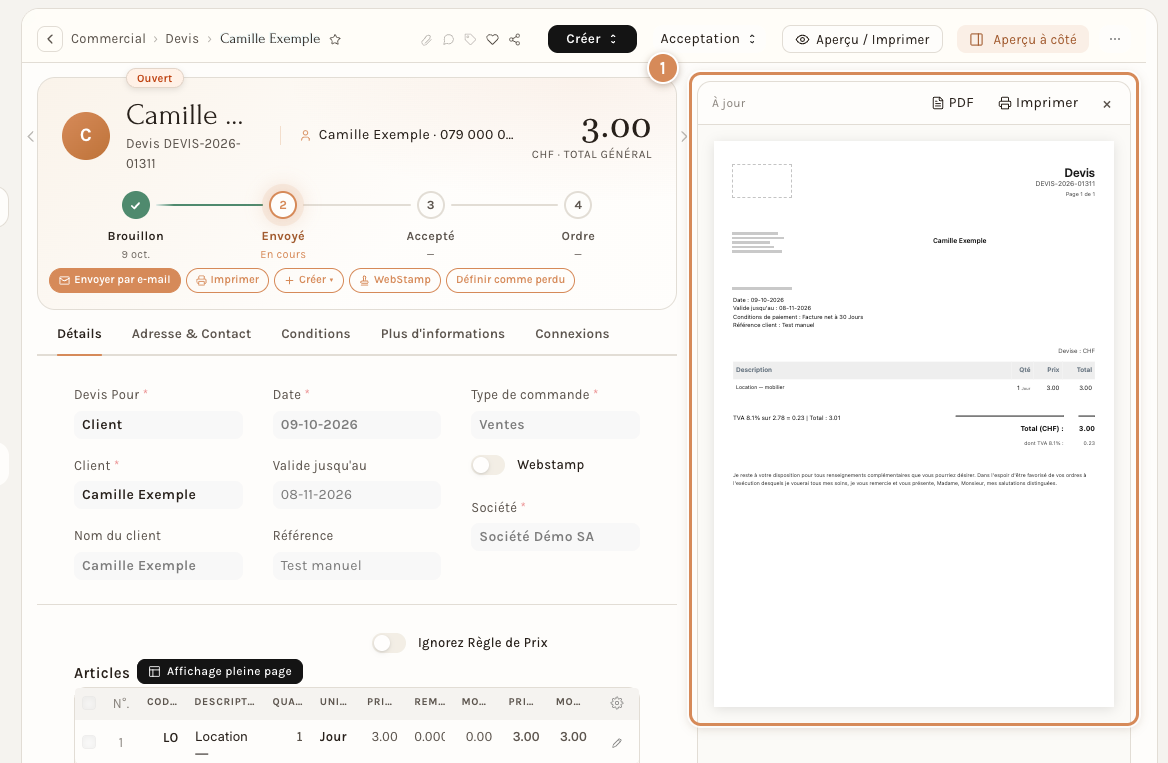This screenshot has width=1168, height=763.
Task: Click the share icon
Action: tap(515, 39)
